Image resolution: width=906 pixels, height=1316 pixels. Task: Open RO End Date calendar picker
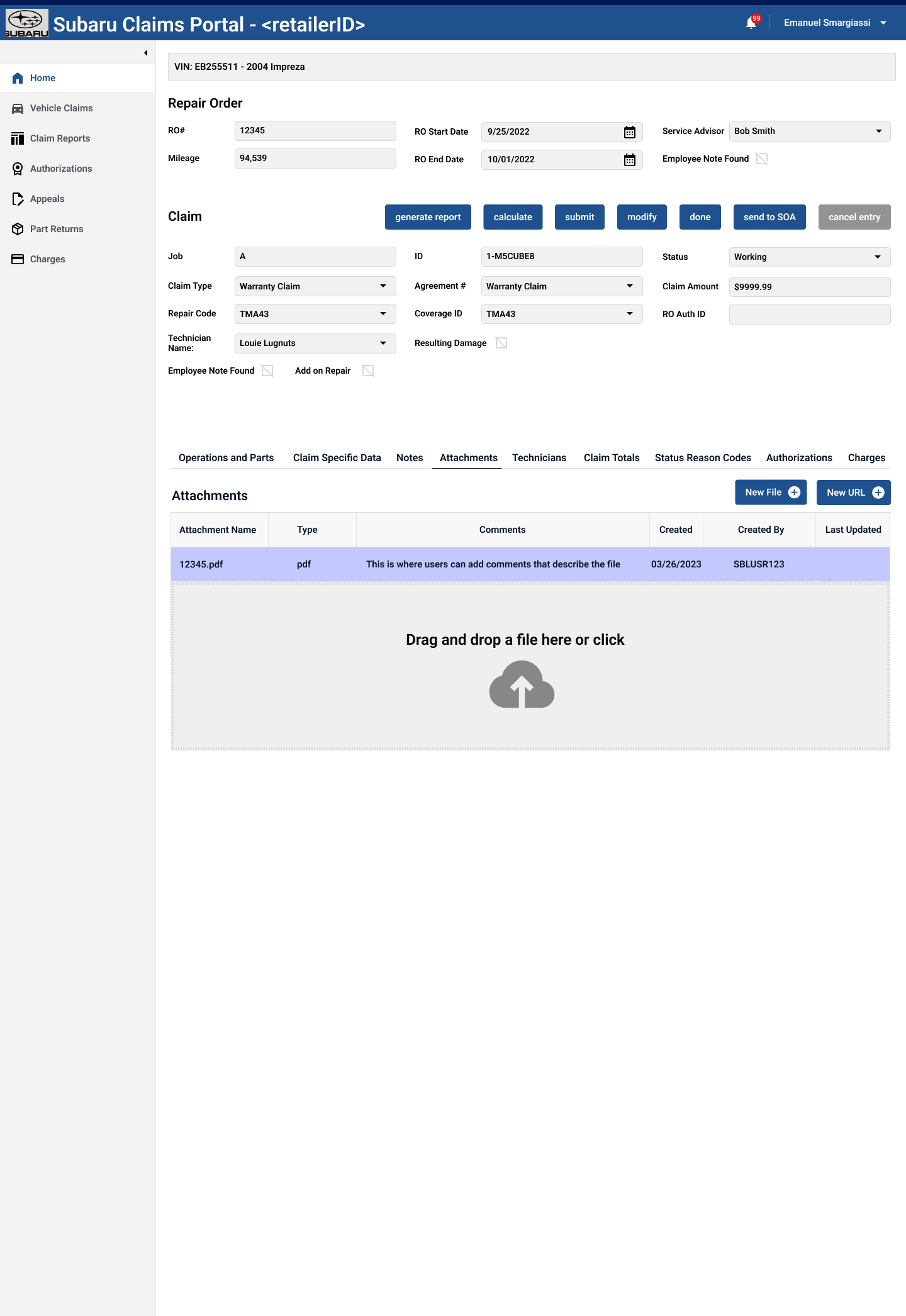(x=629, y=160)
